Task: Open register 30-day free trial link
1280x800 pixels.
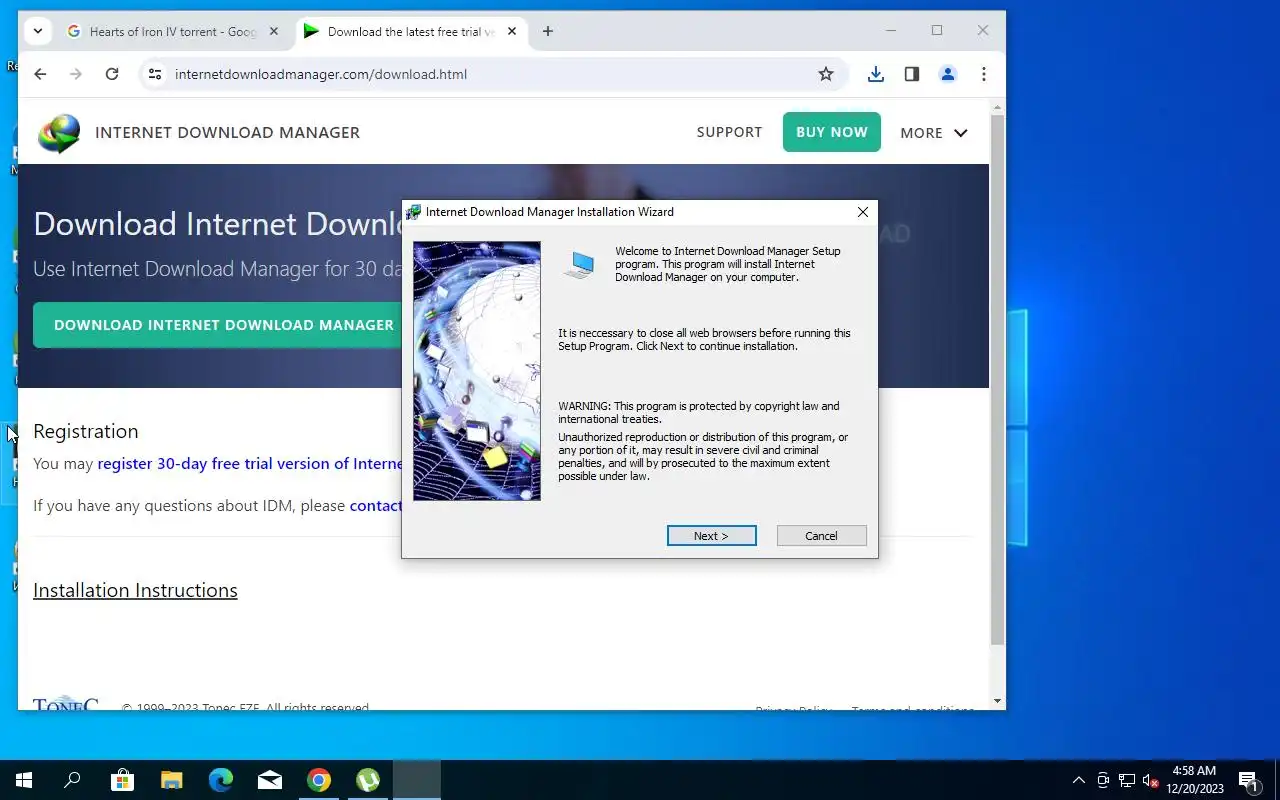Action: [x=250, y=464]
